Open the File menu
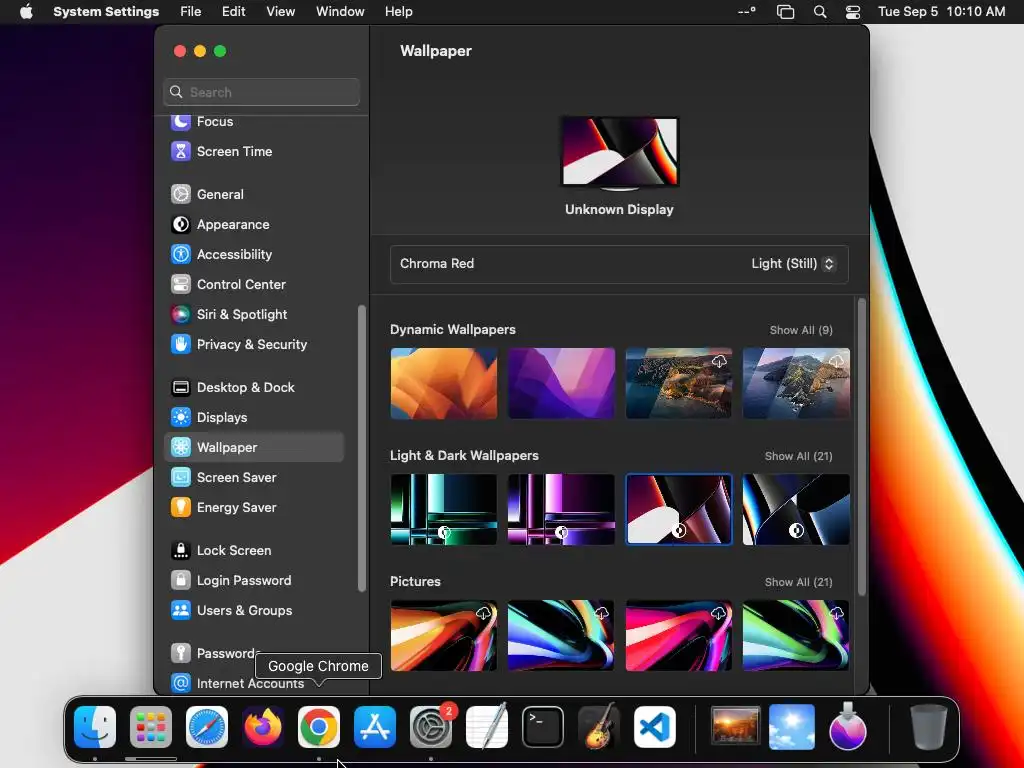Viewport: 1024px width, 768px height. tap(191, 12)
